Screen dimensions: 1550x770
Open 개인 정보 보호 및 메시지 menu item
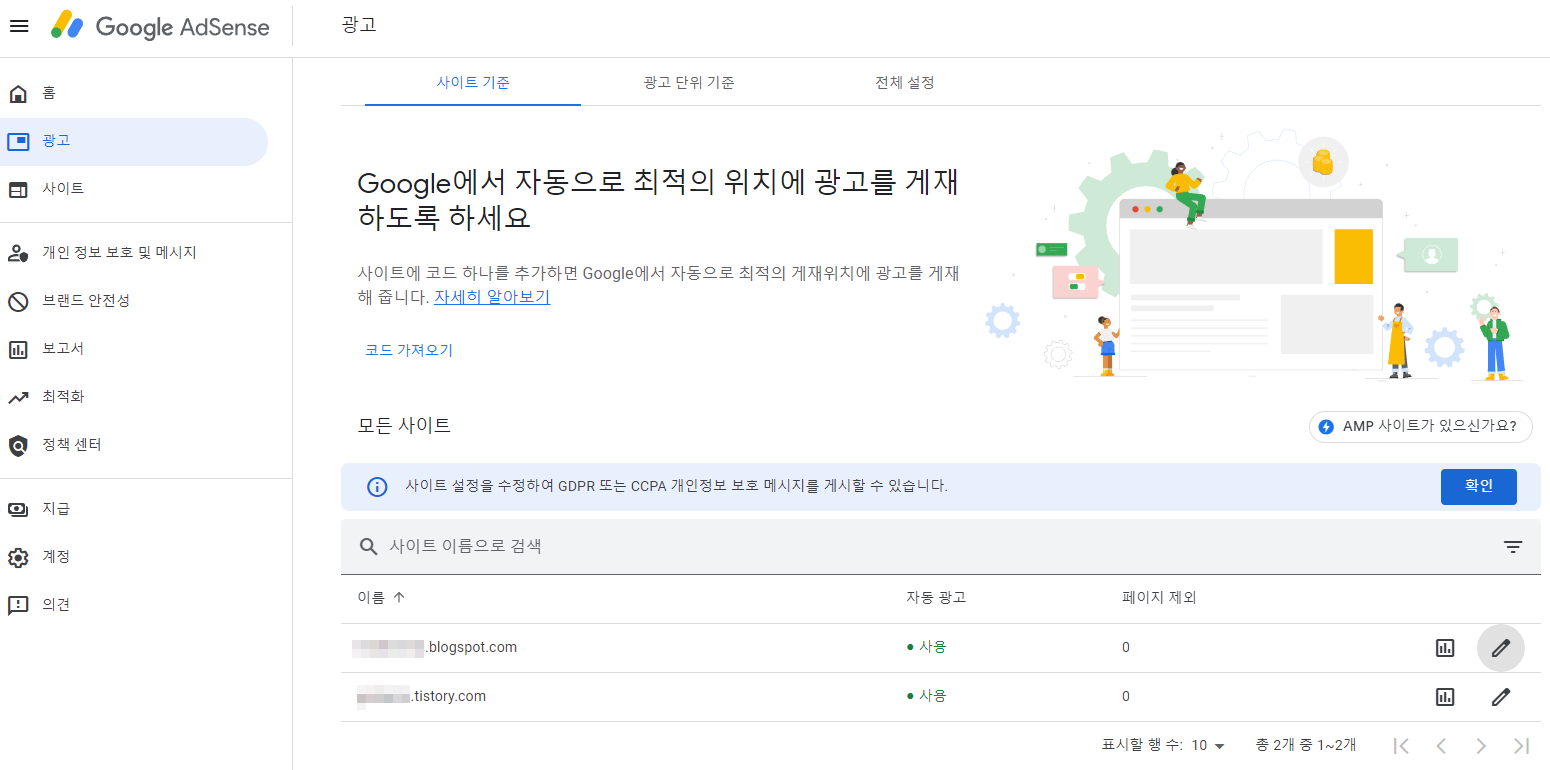[x=134, y=253]
